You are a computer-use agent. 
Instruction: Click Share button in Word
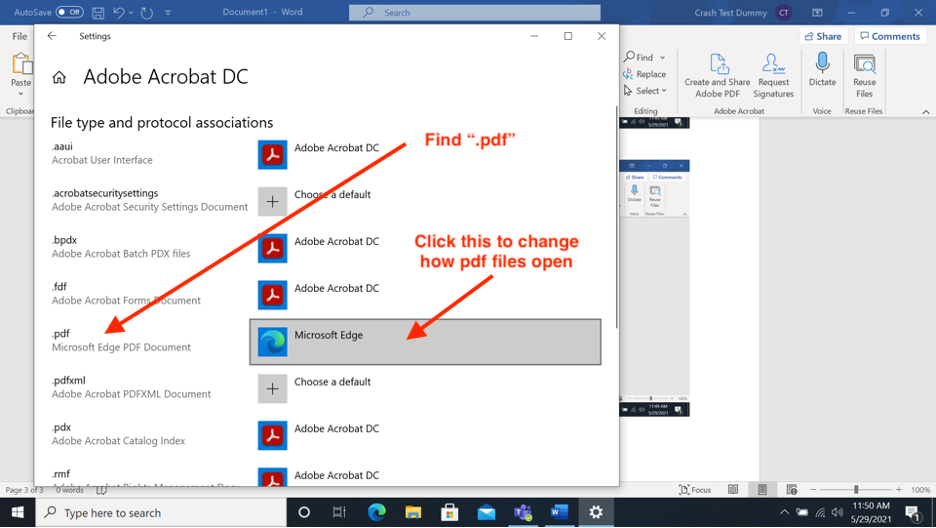coord(823,36)
